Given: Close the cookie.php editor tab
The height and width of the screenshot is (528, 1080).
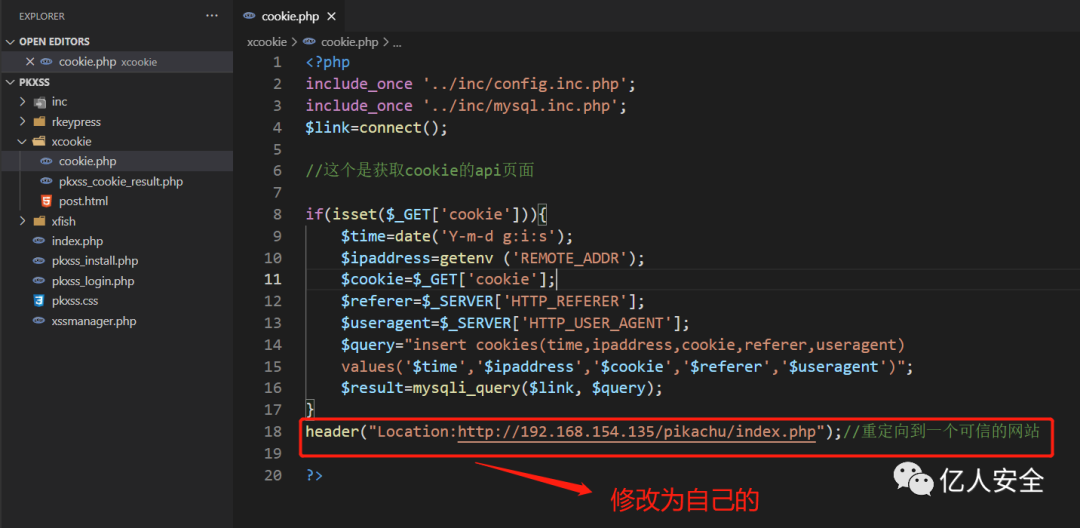Looking at the screenshot, I should 331,16.
